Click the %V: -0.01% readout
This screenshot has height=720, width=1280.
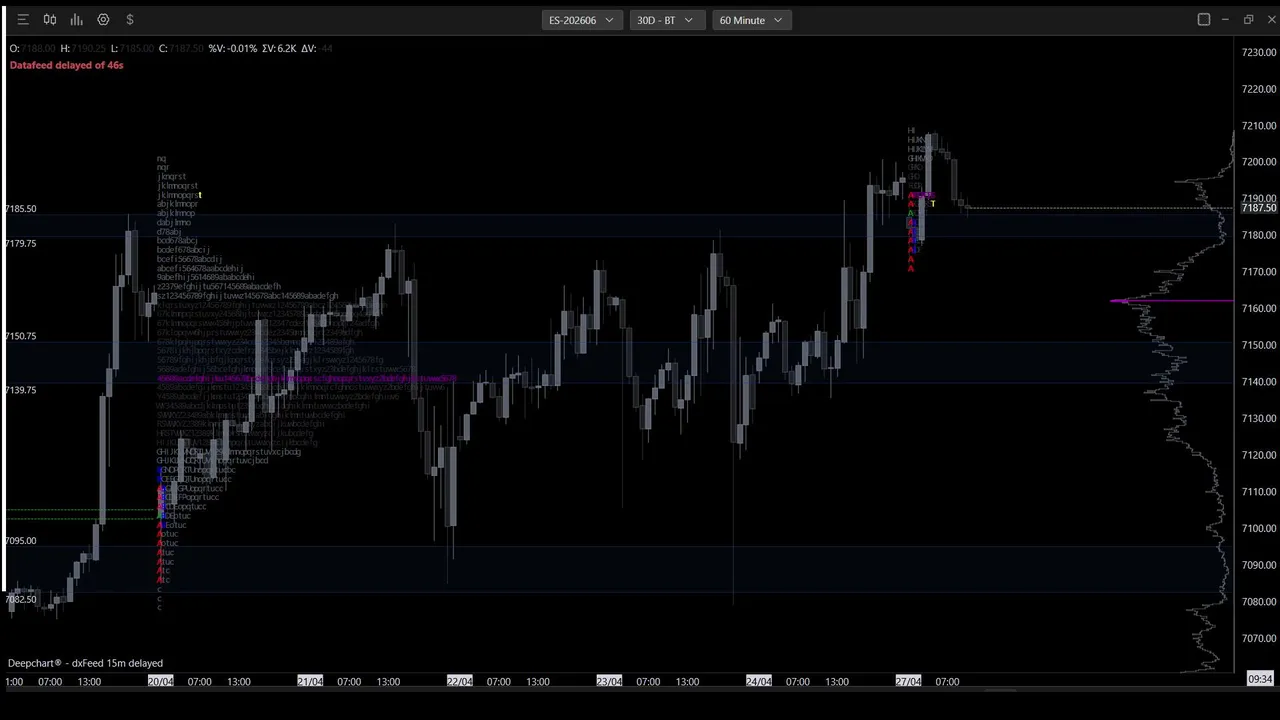click(x=233, y=48)
